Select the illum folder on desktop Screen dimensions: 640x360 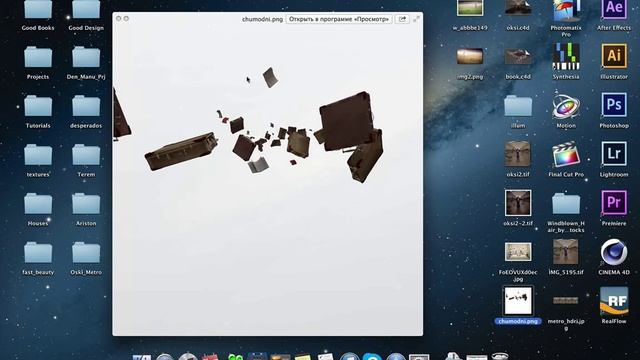point(518,106)
